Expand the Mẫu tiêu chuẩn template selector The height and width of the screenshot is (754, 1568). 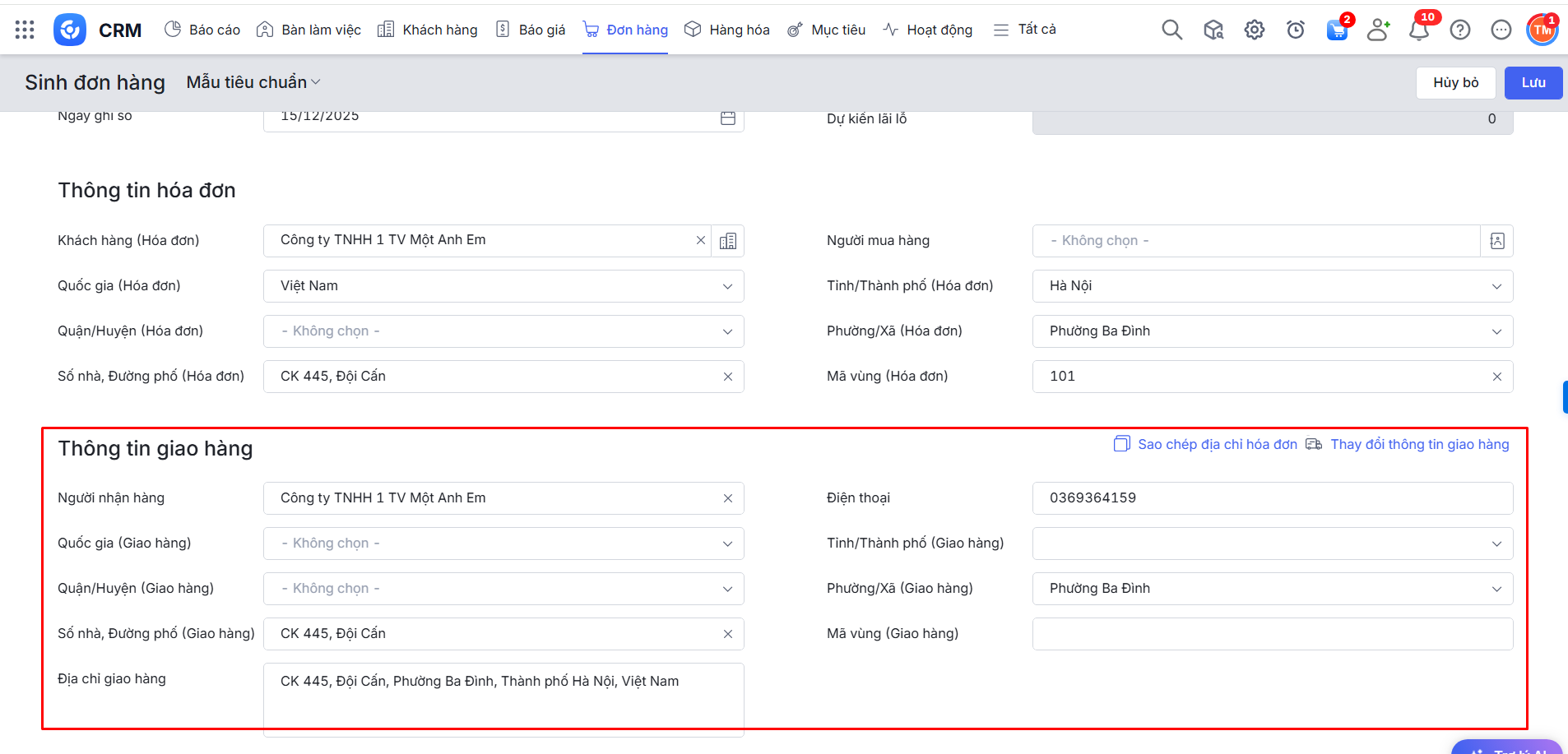[253, 82]
